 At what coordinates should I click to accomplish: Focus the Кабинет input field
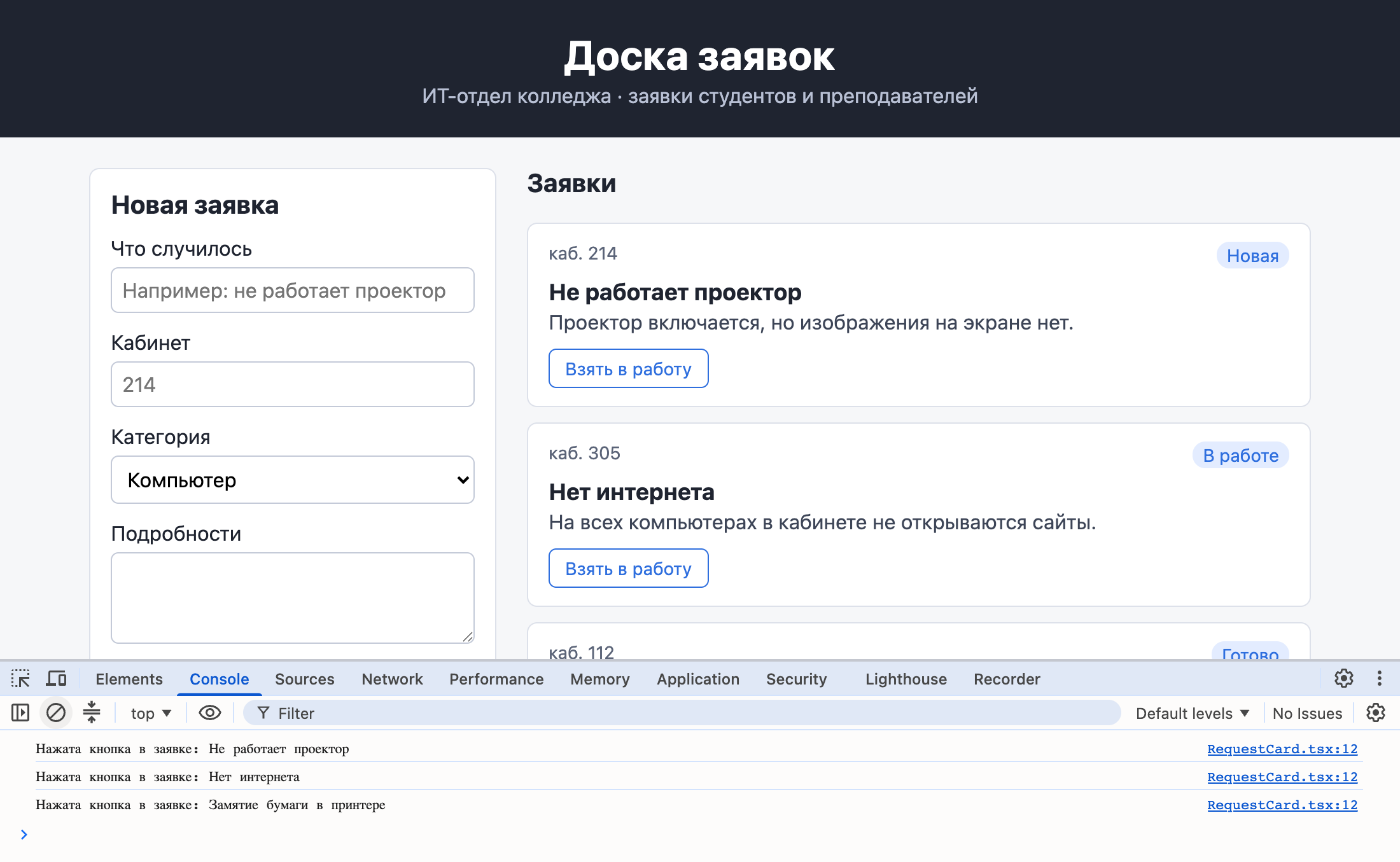coord(293,384)
